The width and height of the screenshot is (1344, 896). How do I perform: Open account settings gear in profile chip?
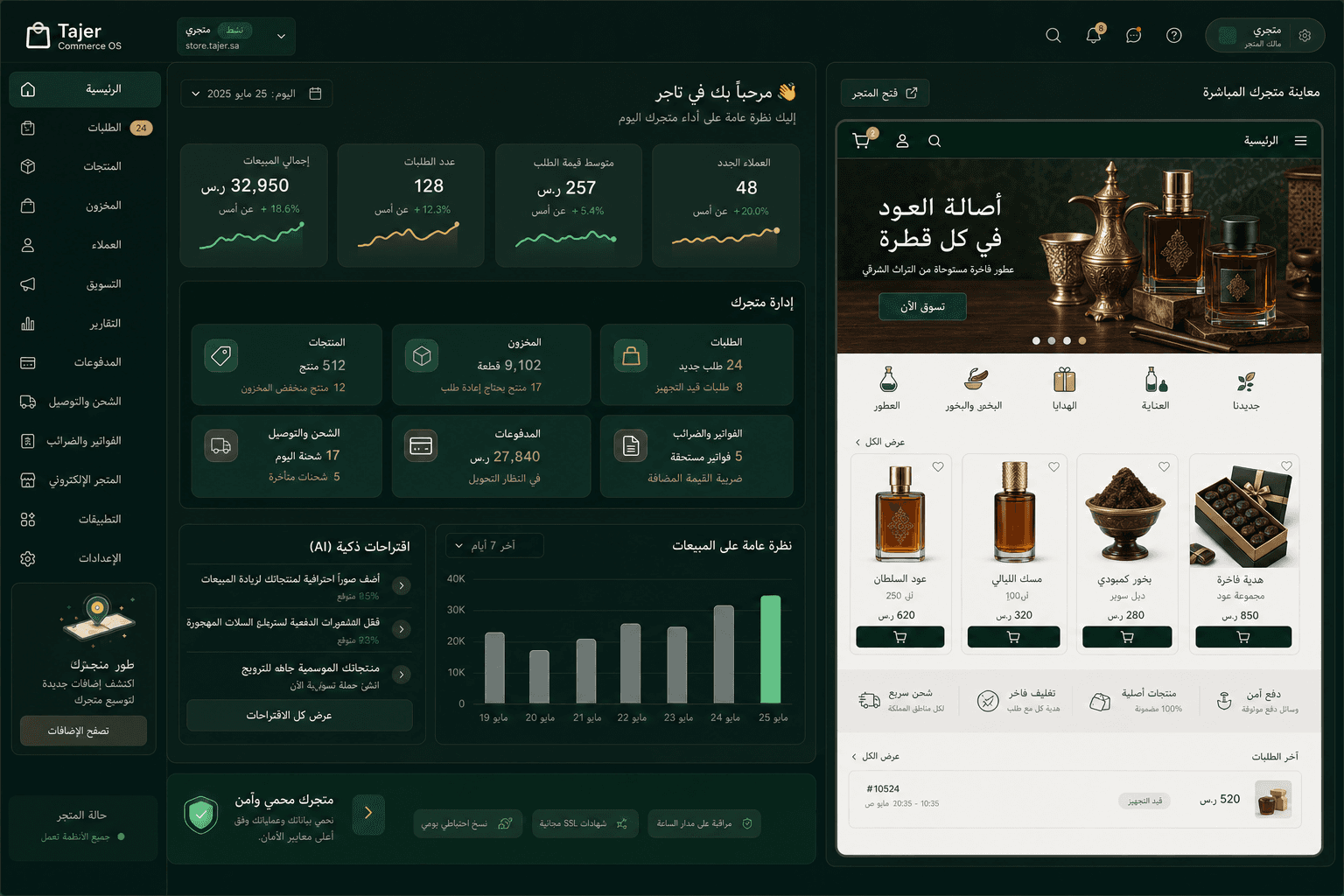click(1305, 36)
